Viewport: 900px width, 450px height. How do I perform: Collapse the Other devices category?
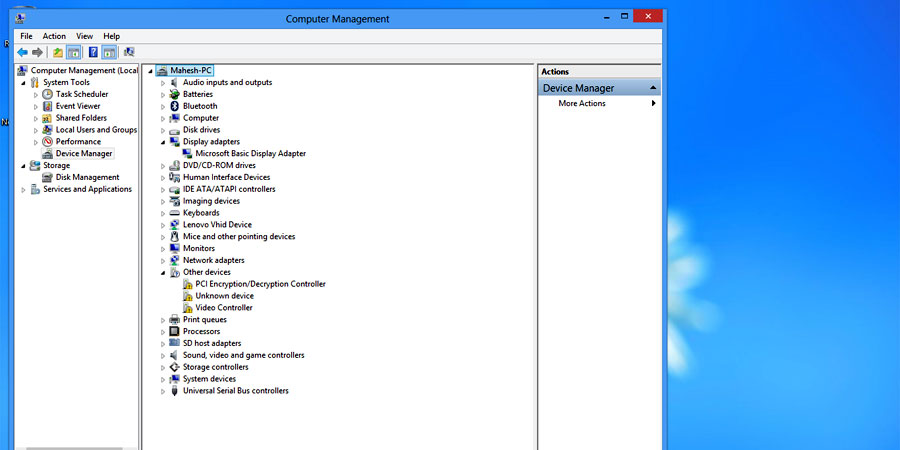click(163, 272)
